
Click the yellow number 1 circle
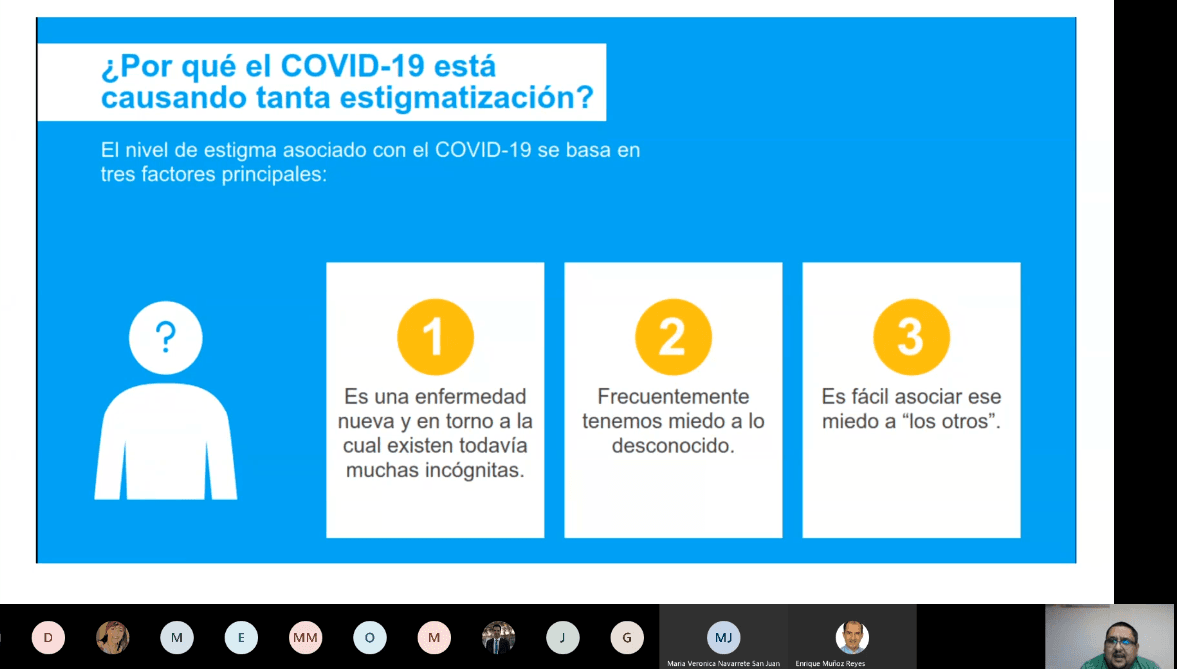(x=435, y=337)
